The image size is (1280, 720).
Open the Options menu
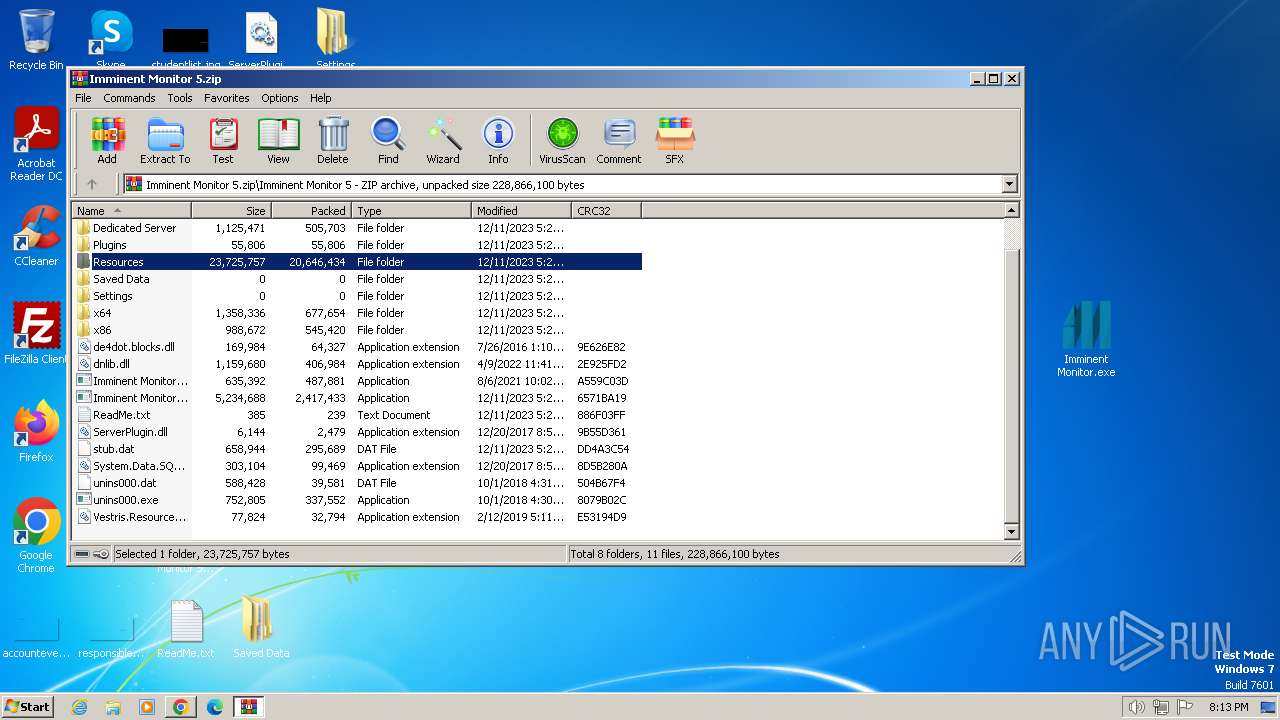pyautogui.click(x=280, y=98)
